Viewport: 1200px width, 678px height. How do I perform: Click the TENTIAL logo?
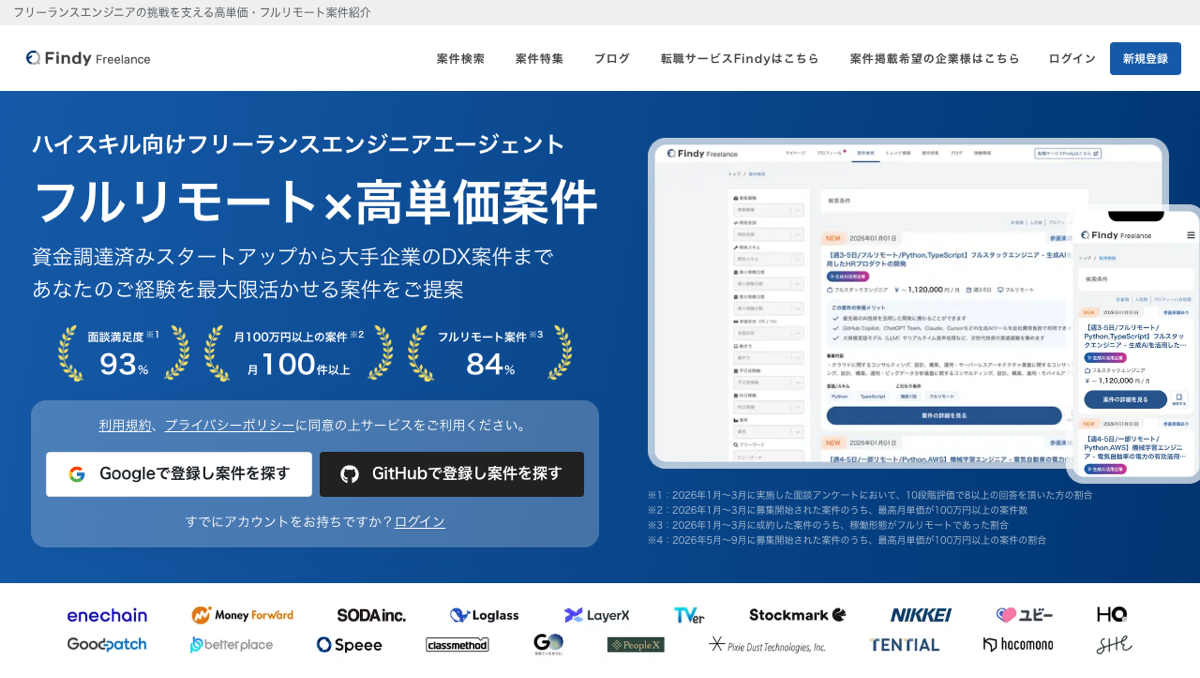click(905, 645)
